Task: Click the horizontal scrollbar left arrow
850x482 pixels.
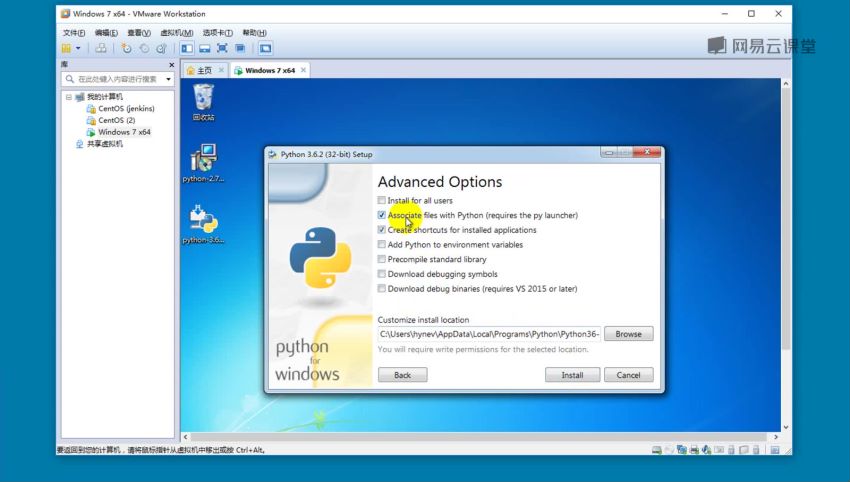Action: 185,437
